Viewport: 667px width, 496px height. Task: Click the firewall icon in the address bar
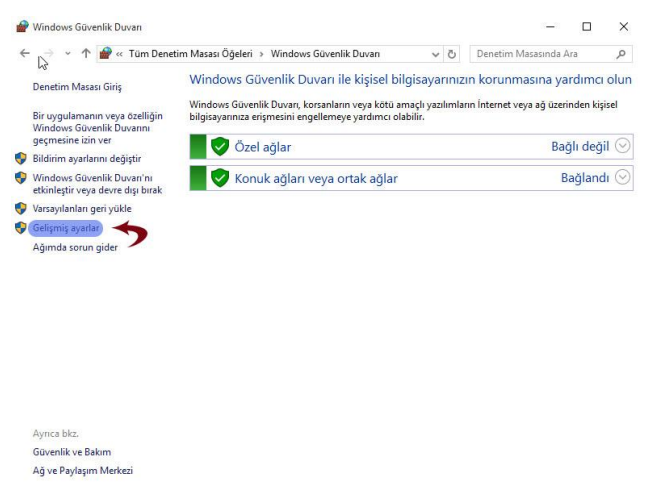click(105, 53)
